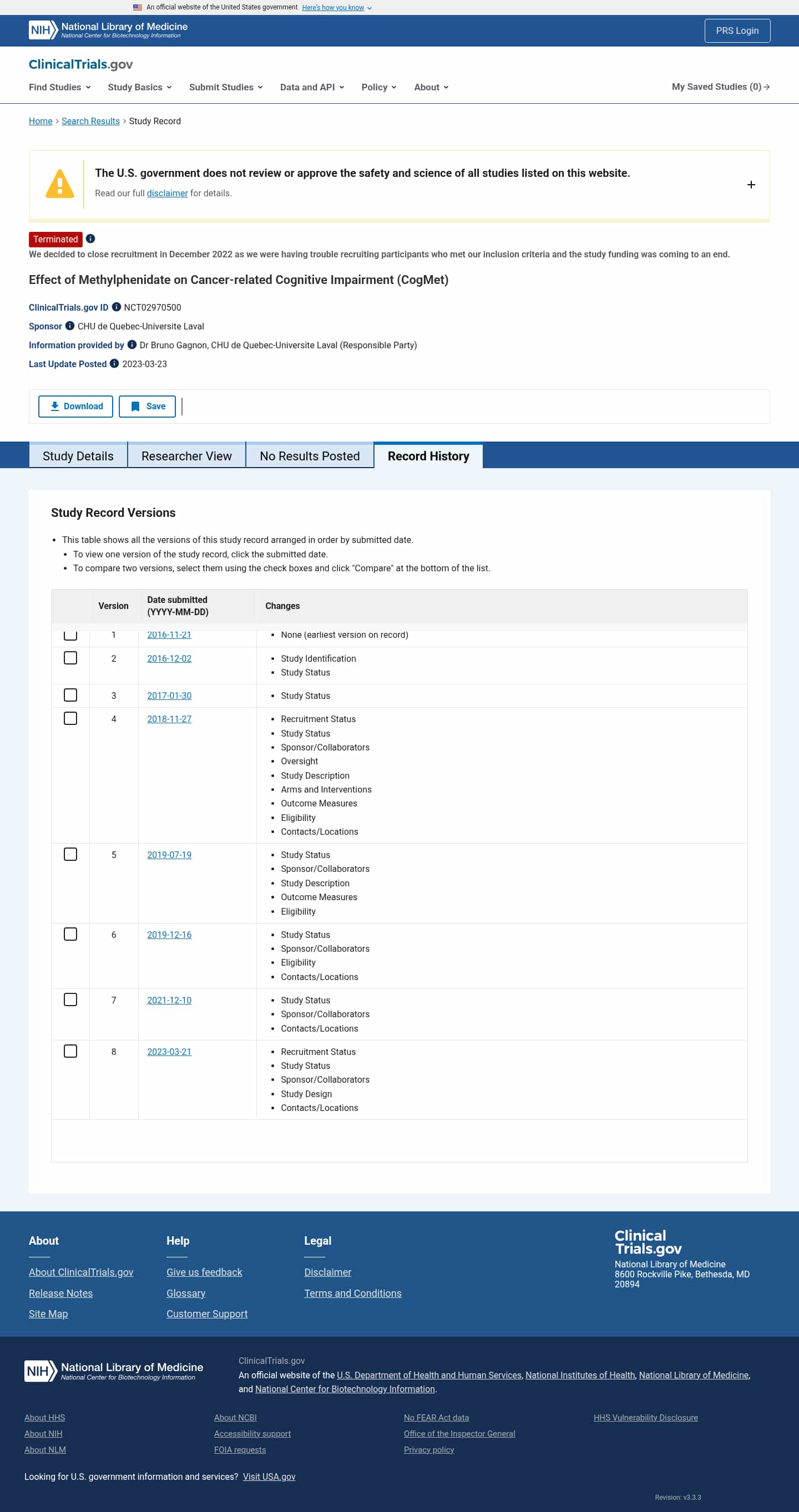The image size is (799, 1512).
Task: Click PRS Login button
Action: [x=737, y=31]
